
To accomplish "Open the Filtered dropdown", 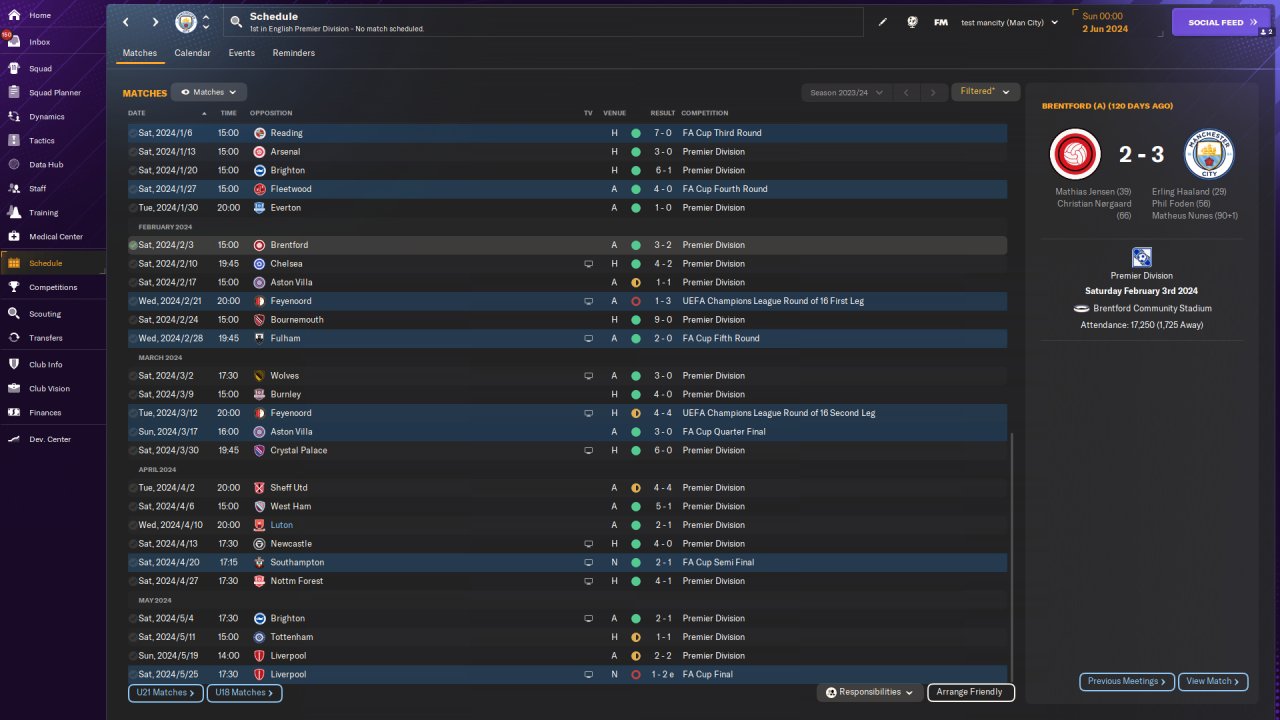I will (985, 92).
